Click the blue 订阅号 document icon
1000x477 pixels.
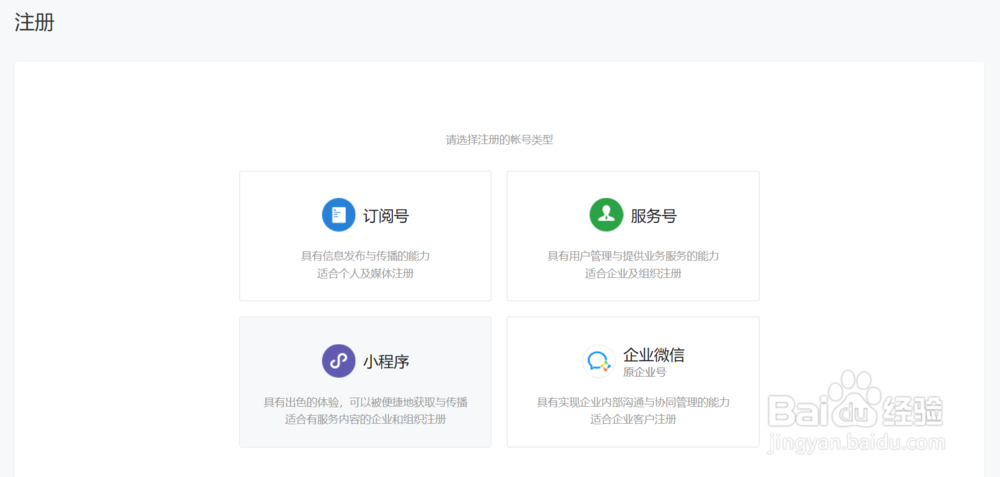click(338, 215)
